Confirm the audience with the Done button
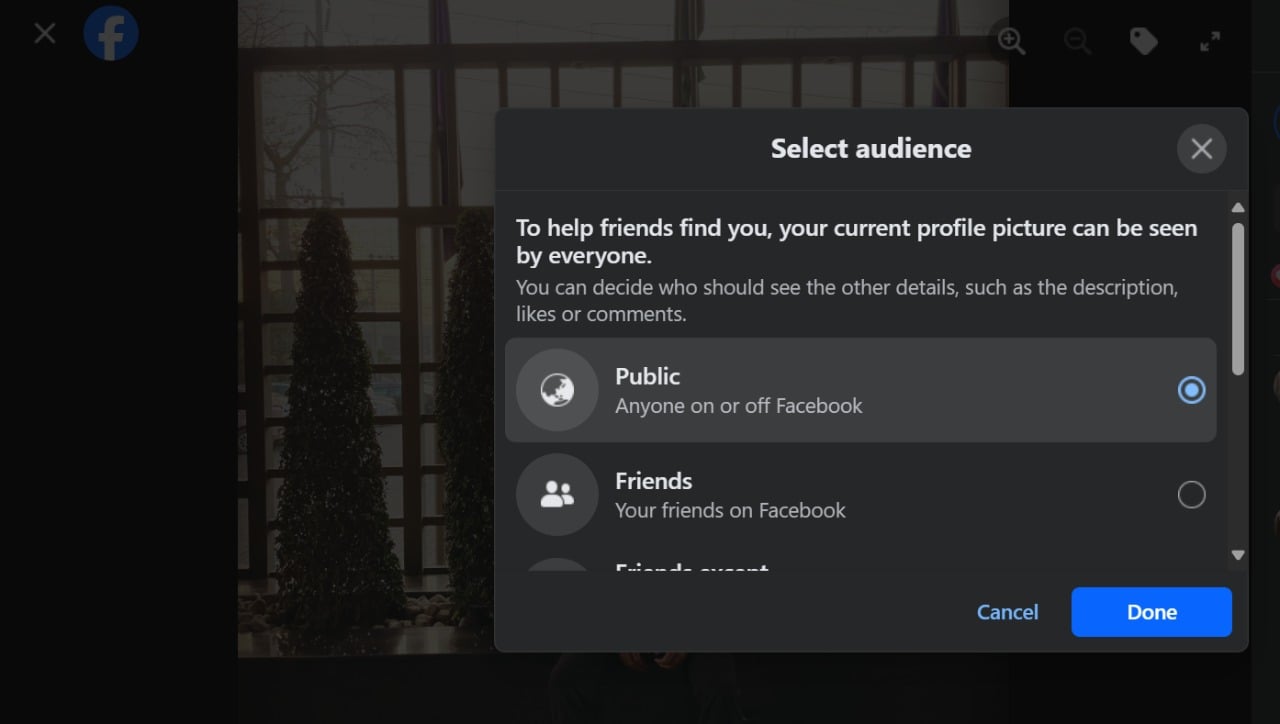1280x724 pixels. pos(1152,612)
